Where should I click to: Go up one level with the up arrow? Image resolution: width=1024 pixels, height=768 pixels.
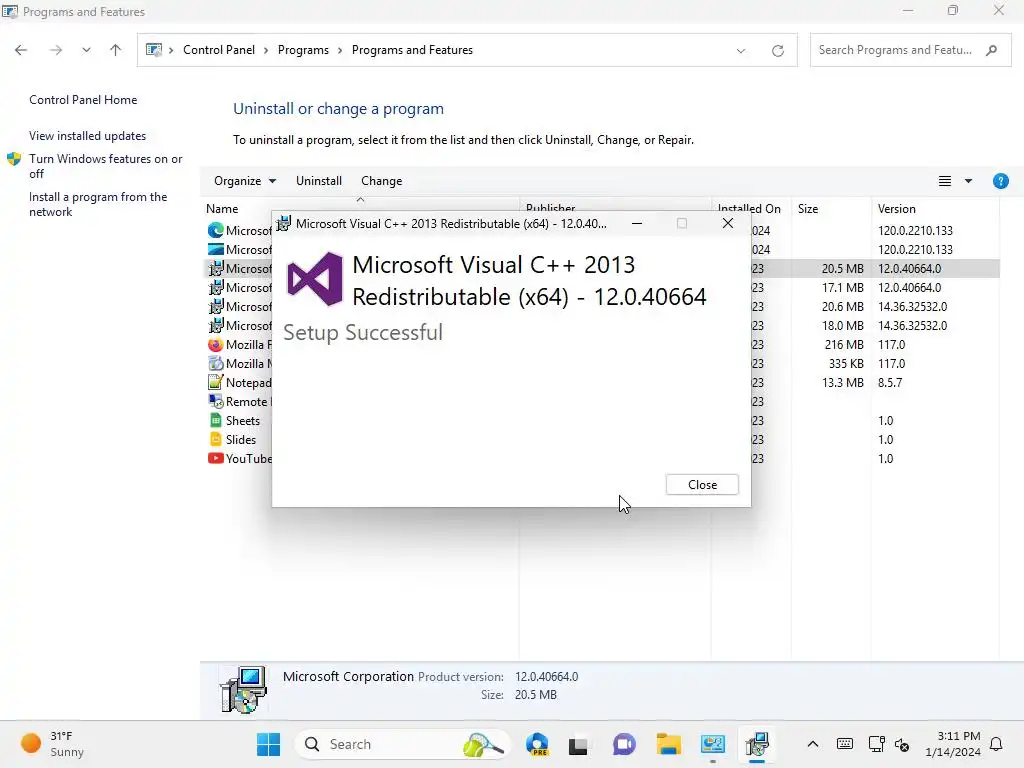pos(116,50)
